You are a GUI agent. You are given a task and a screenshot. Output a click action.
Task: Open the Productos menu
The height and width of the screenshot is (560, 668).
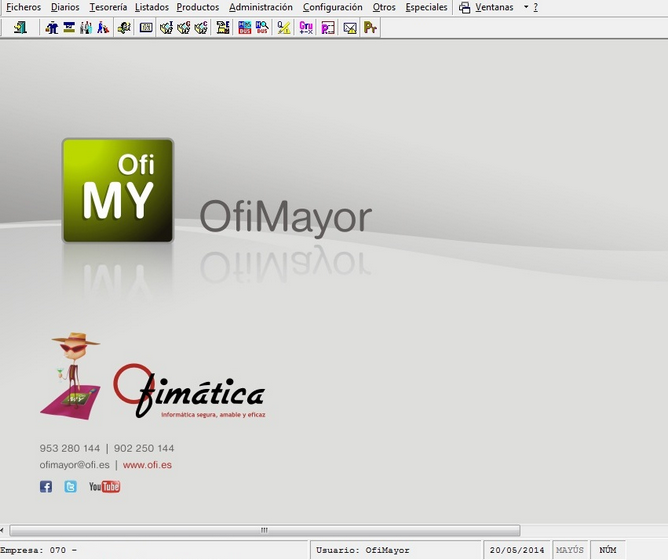pos(198,7)
